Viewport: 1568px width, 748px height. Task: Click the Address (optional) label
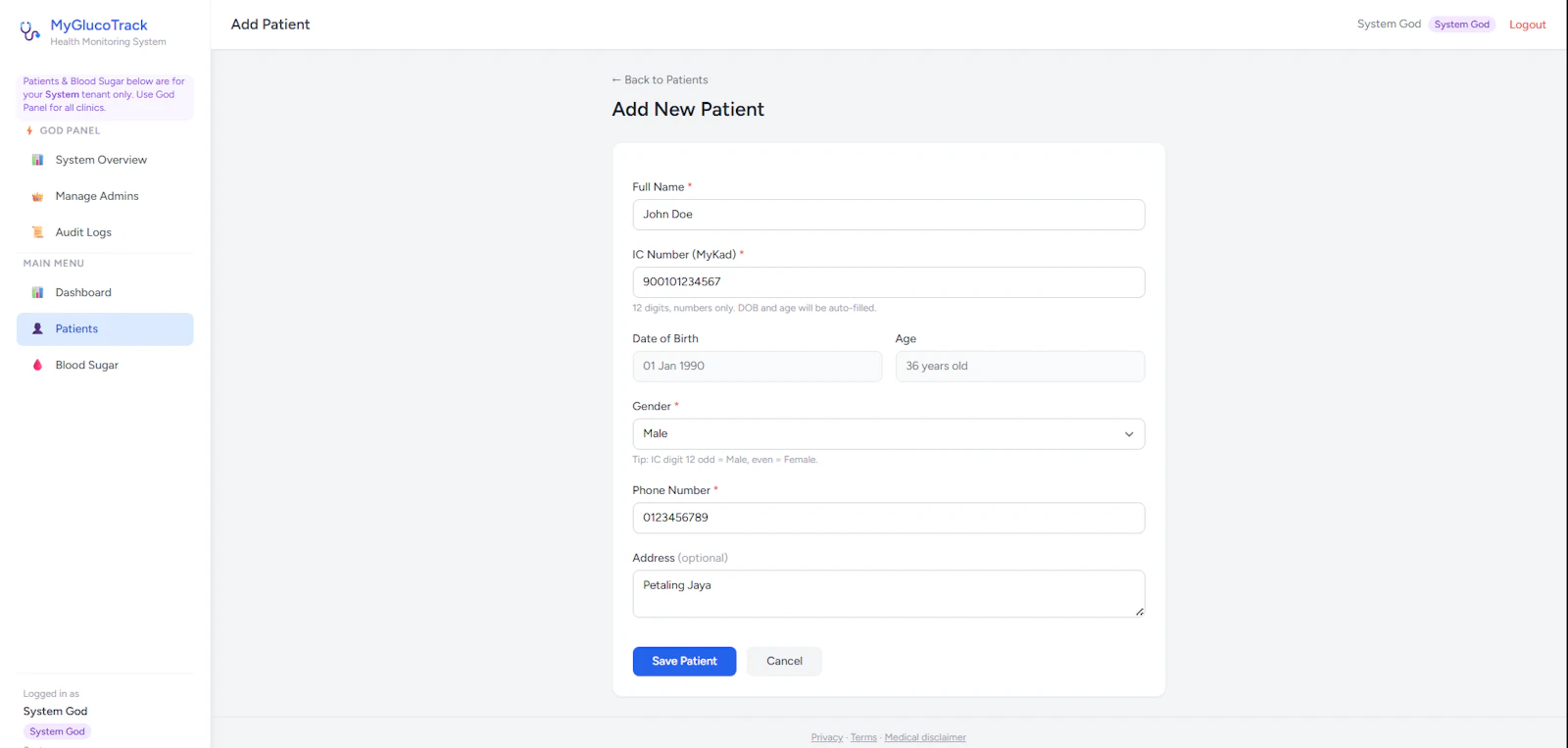pyautogui.click(x=680, y=558)
